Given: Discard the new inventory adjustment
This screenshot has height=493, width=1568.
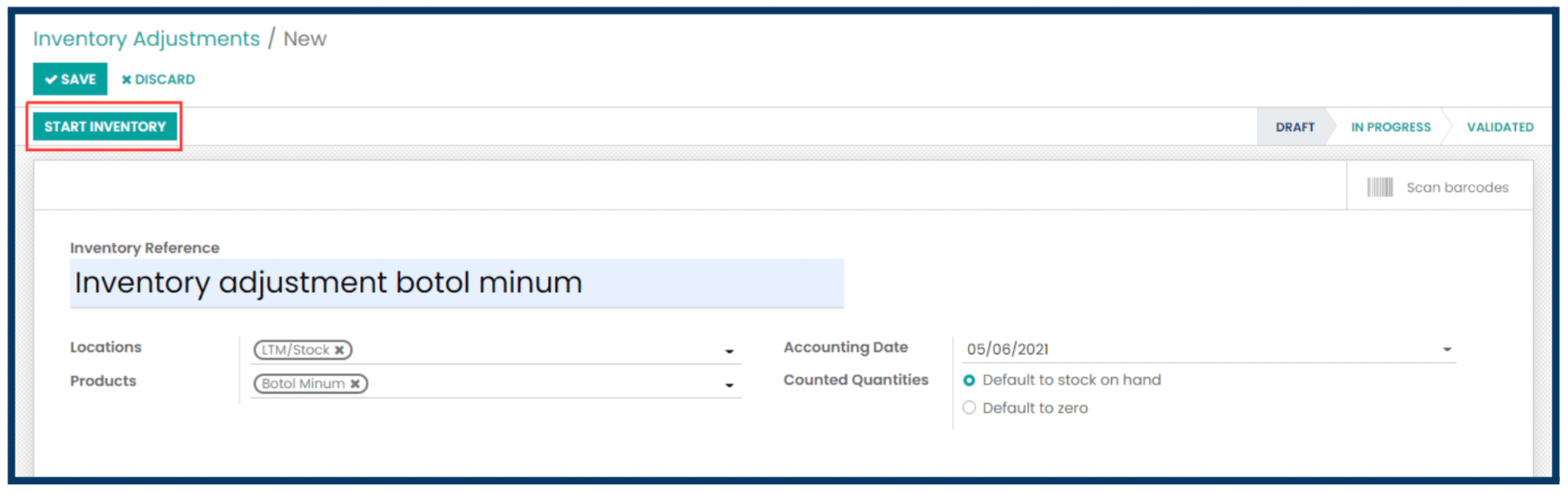Looking at the screenshot, I should (x=158, y=79).
